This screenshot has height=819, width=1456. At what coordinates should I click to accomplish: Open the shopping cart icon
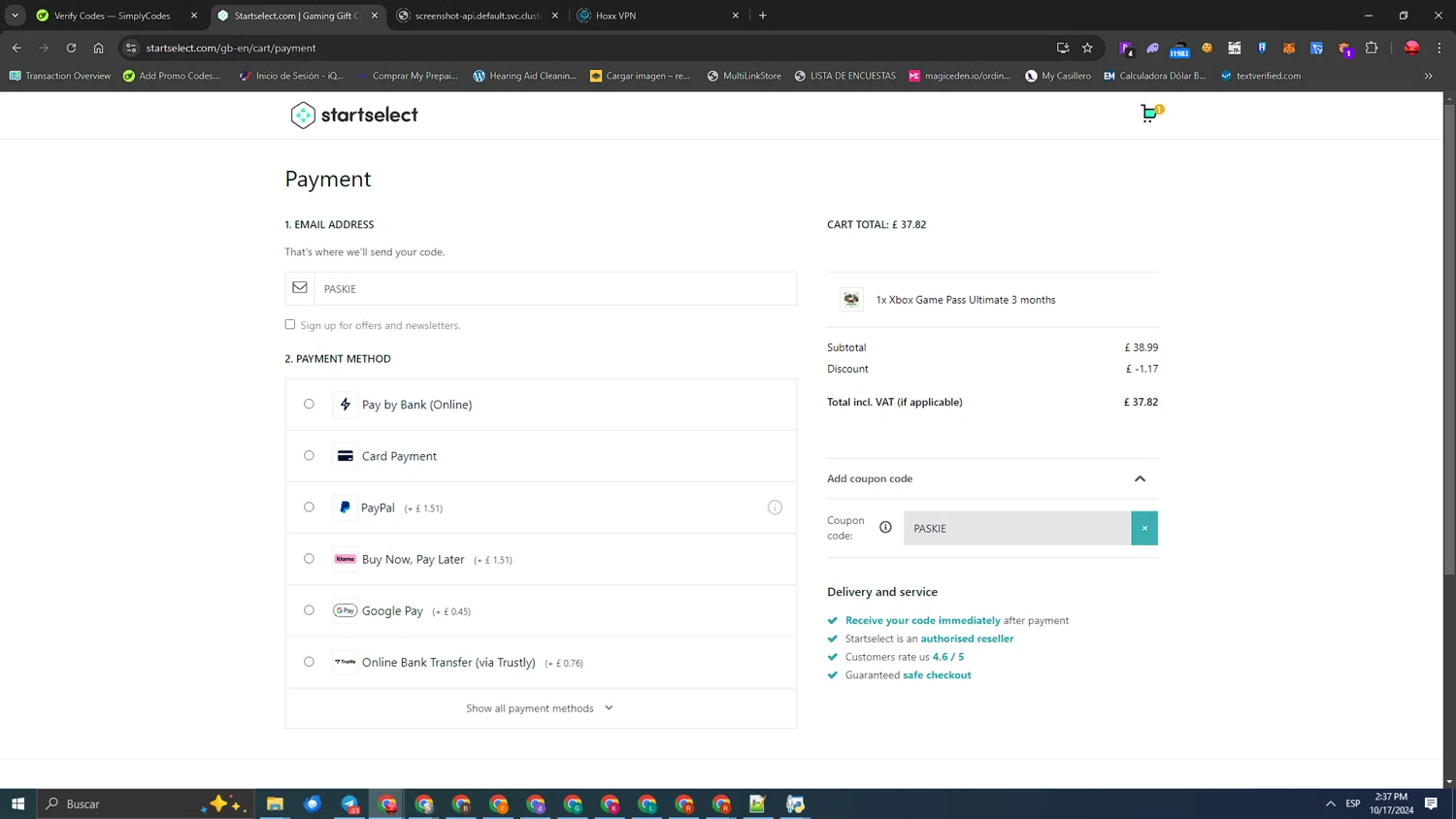pyautogui.click(x=1150, y=114)
